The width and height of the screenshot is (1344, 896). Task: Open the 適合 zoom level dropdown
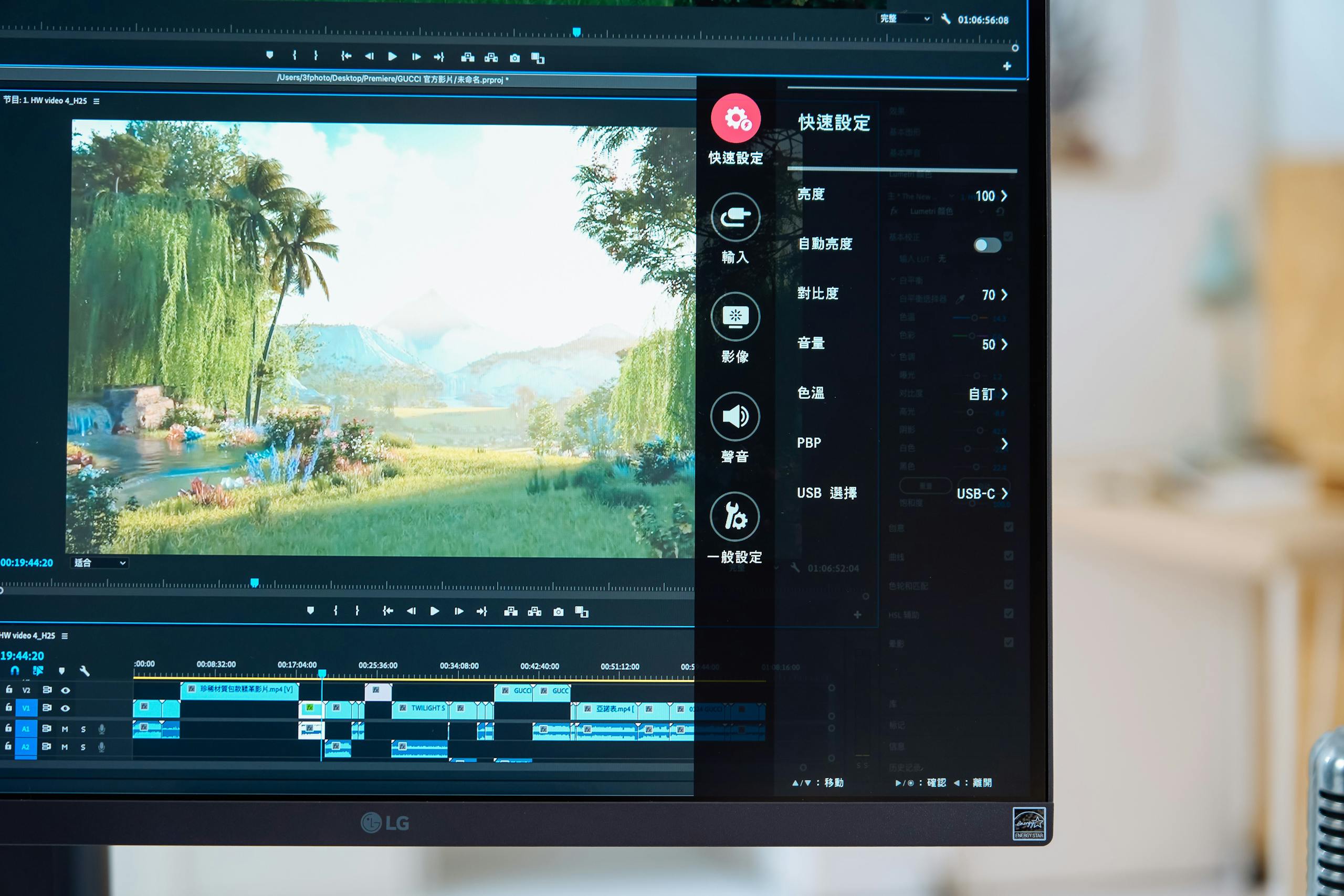99,563
